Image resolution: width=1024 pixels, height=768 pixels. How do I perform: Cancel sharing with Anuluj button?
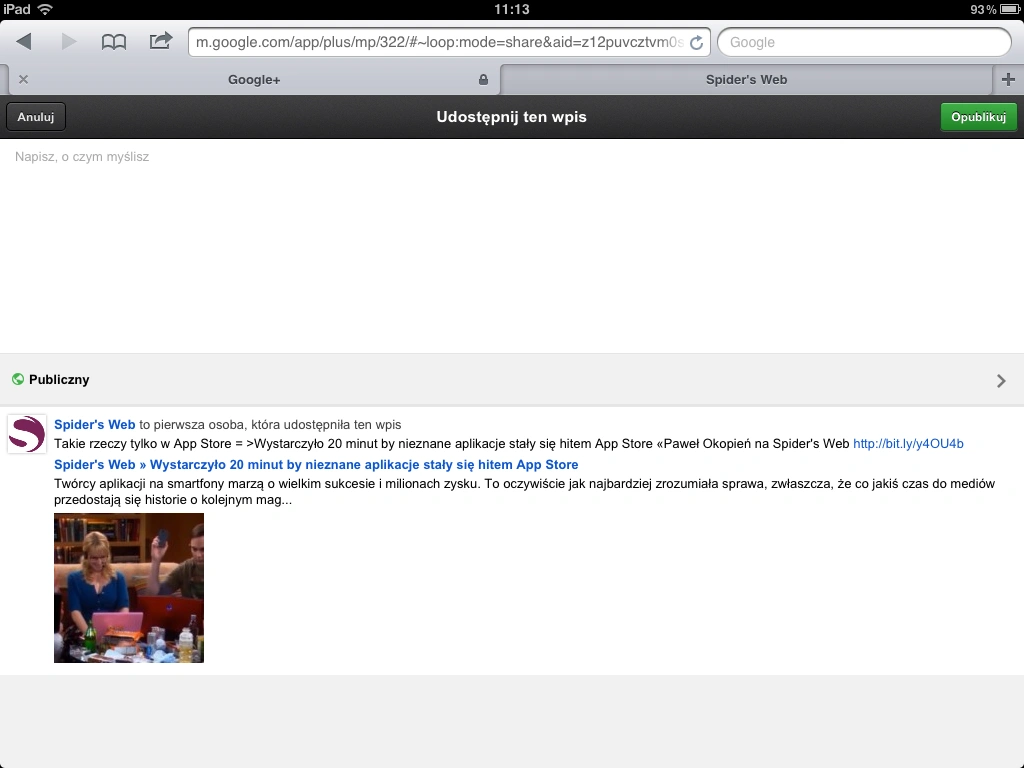point(36,117)
